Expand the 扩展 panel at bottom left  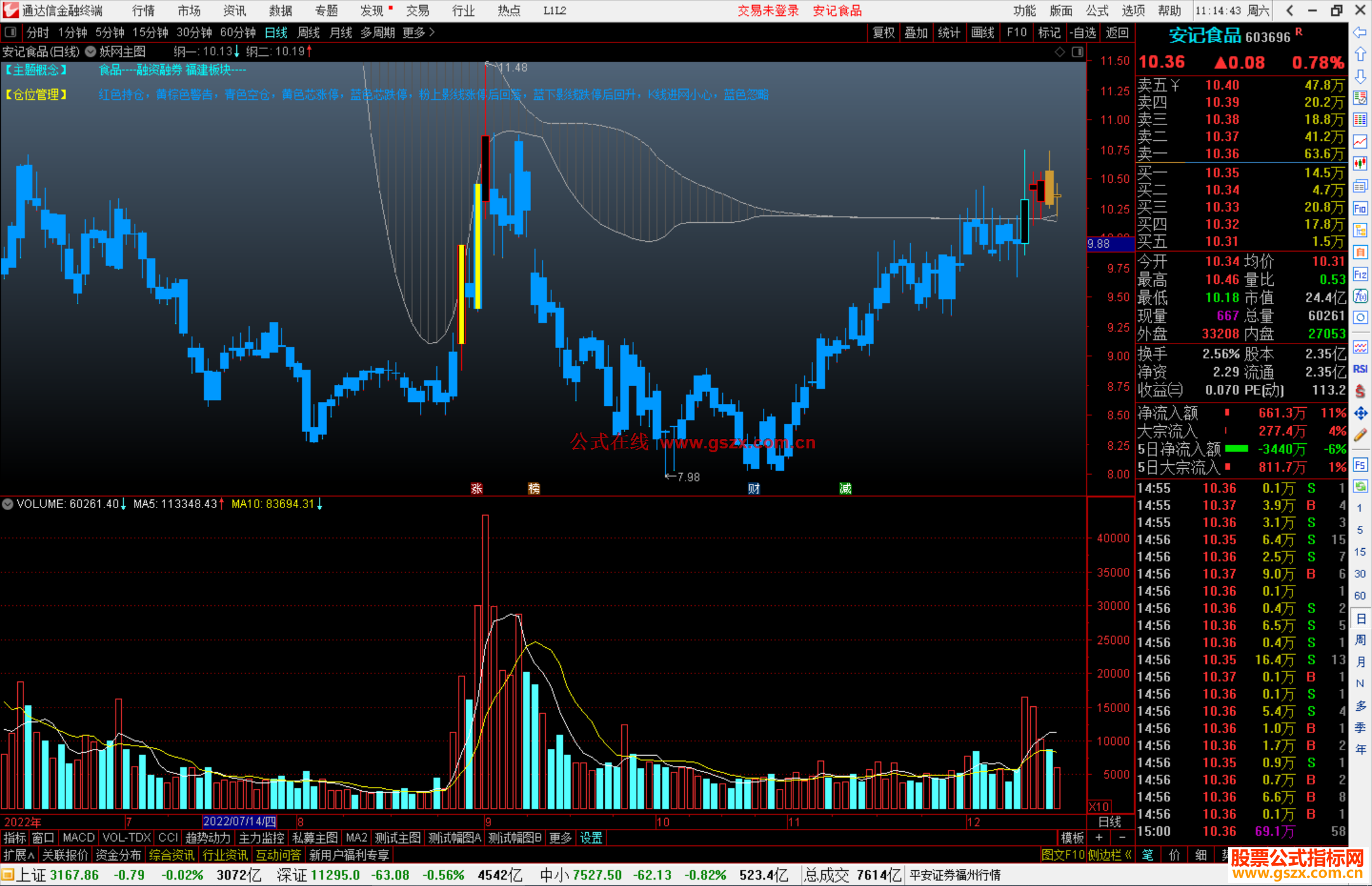(18, 855)
